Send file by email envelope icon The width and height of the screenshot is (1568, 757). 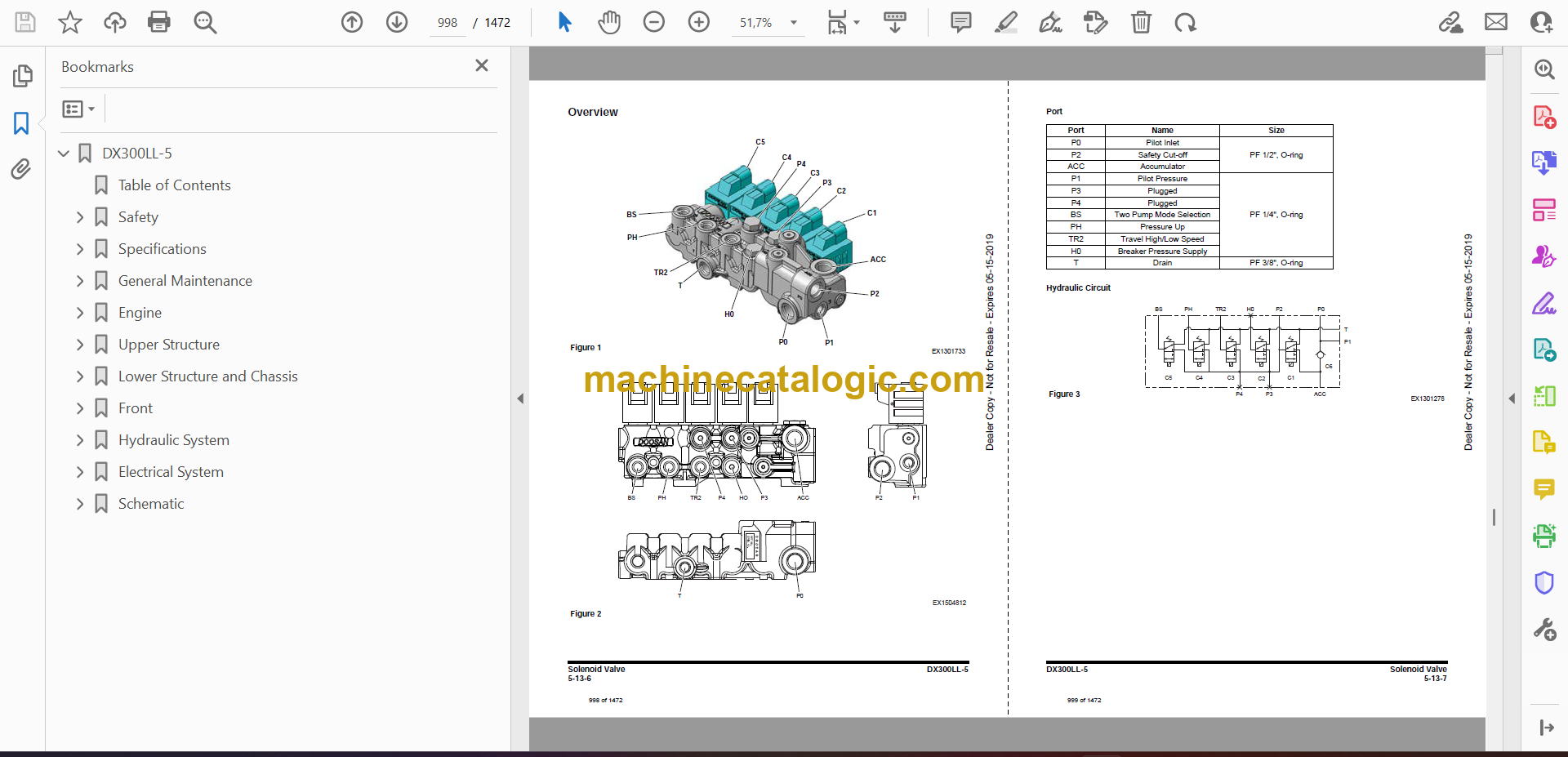click(1496, 22)
